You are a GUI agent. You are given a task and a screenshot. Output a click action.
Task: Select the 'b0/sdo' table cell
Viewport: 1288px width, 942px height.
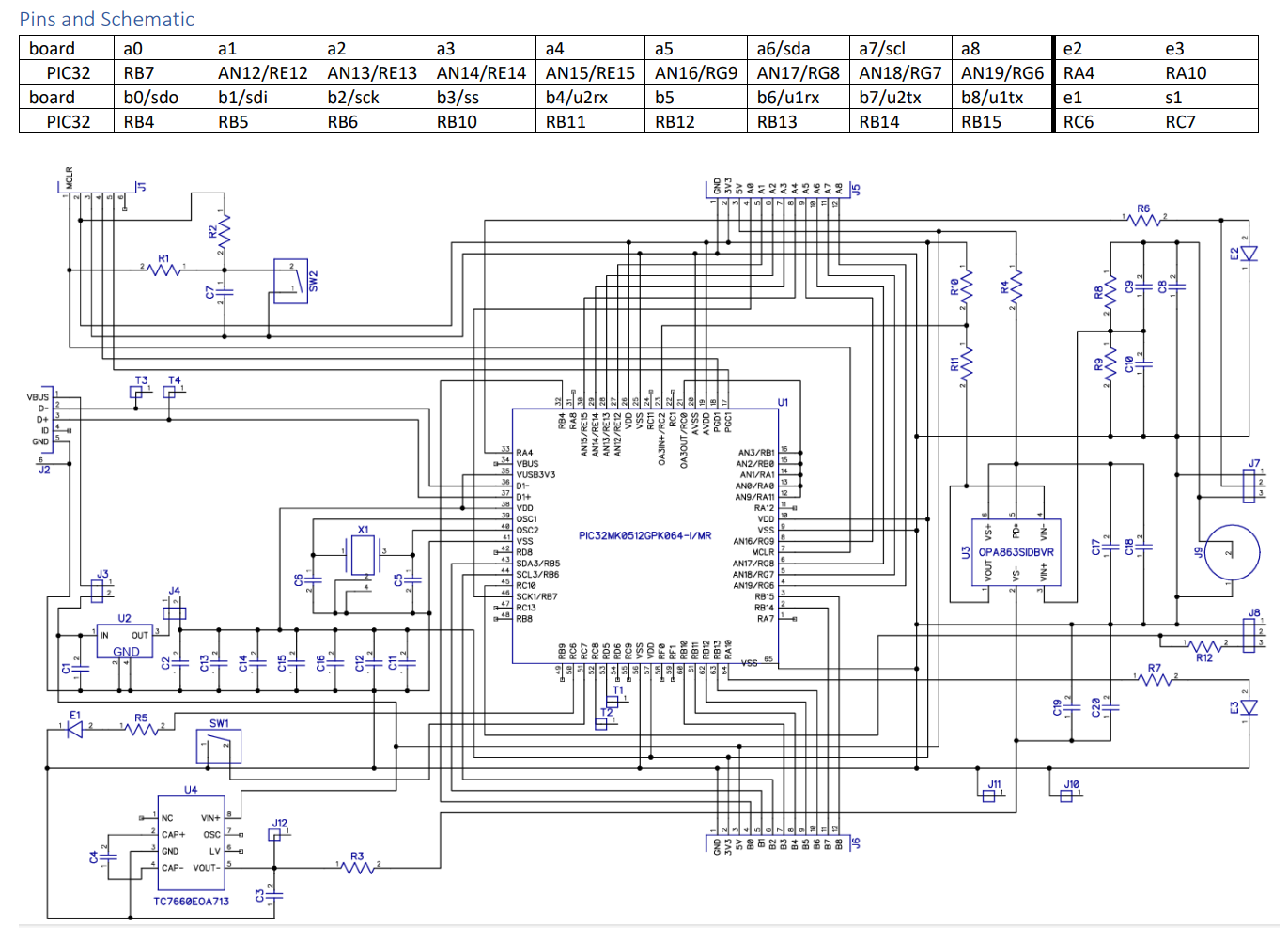tap(162, 97)
